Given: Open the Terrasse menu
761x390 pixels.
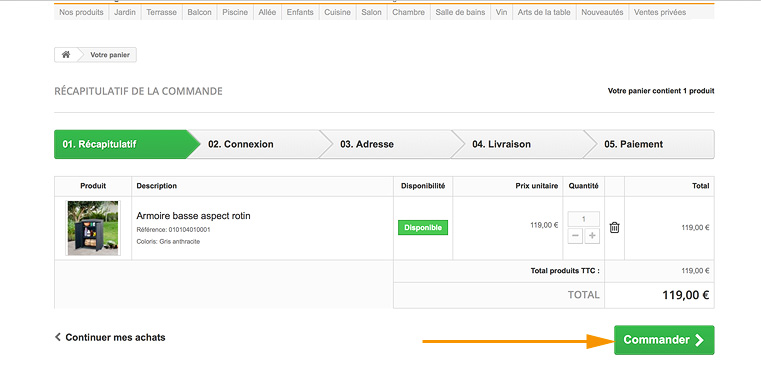Looking at the screenshot, I should [162, 12].
